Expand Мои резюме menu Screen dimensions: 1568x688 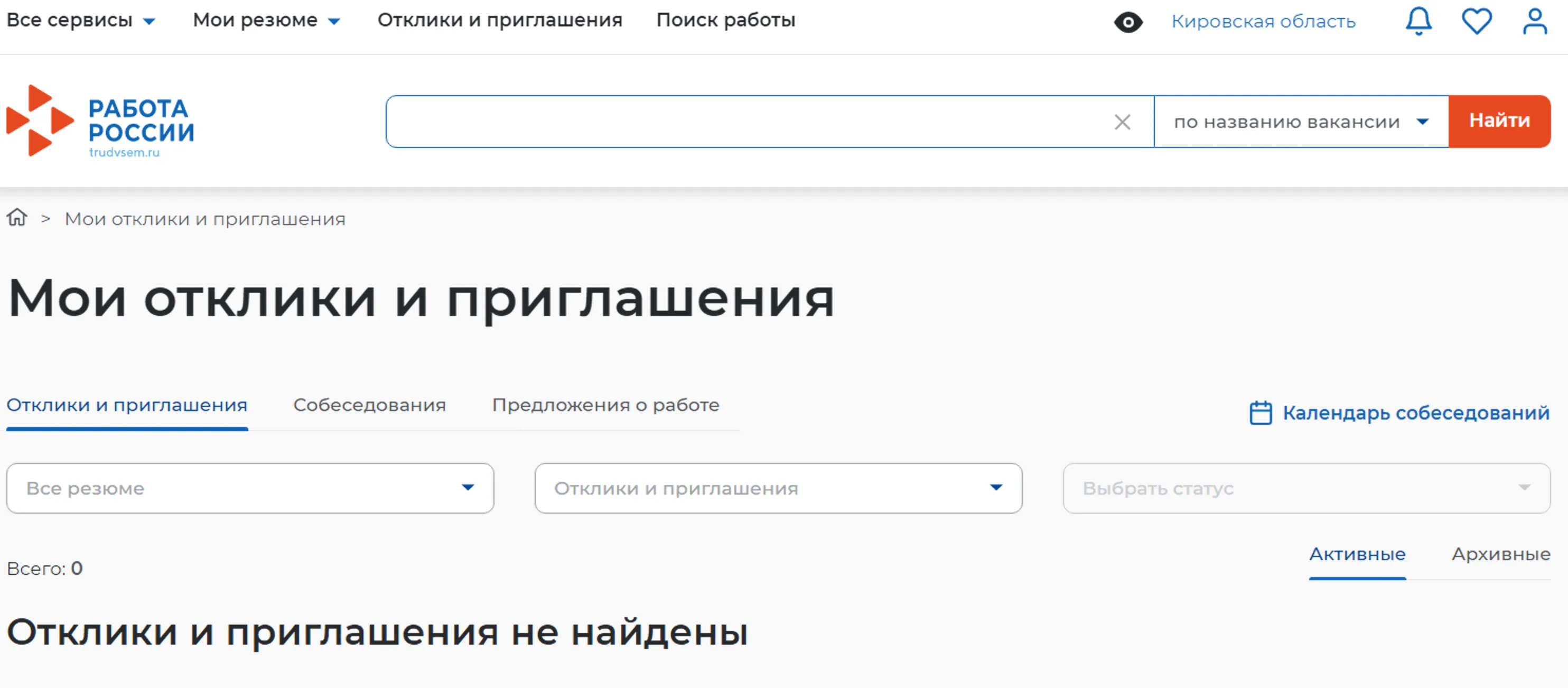tap(267, 20)
